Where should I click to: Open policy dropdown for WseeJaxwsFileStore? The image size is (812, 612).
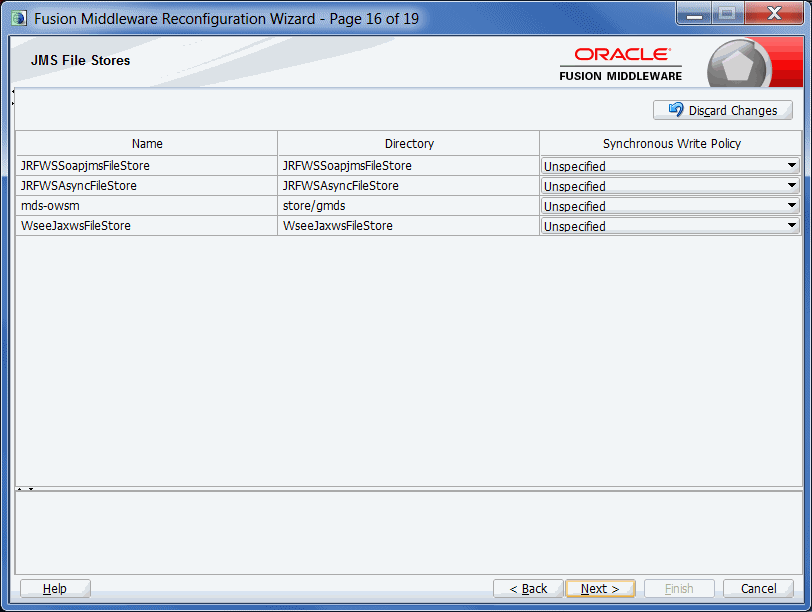pos(670,226)
